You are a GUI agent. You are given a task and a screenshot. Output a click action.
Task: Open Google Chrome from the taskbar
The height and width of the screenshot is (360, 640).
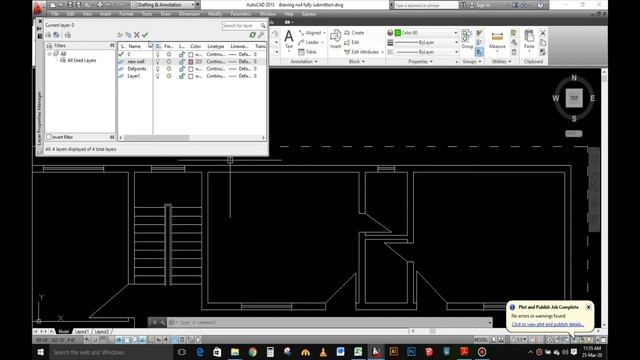[x=253, y=352]
